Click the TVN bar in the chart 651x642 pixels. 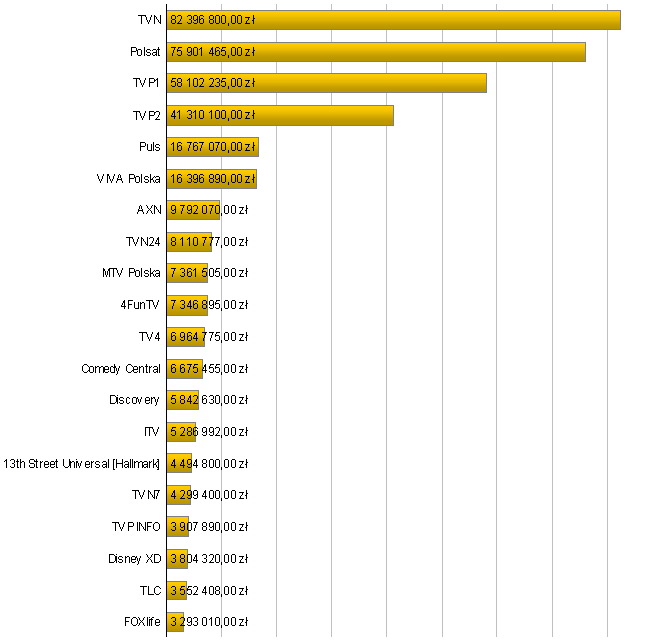(x=393, y=20)
